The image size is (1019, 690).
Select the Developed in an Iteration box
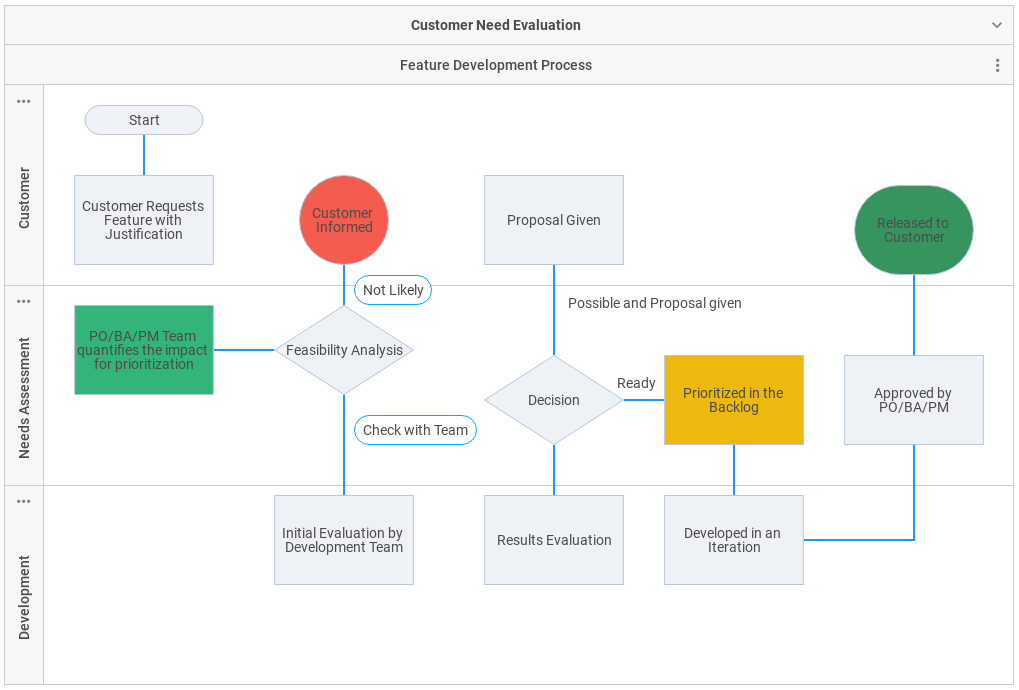(x=734, y=540)
